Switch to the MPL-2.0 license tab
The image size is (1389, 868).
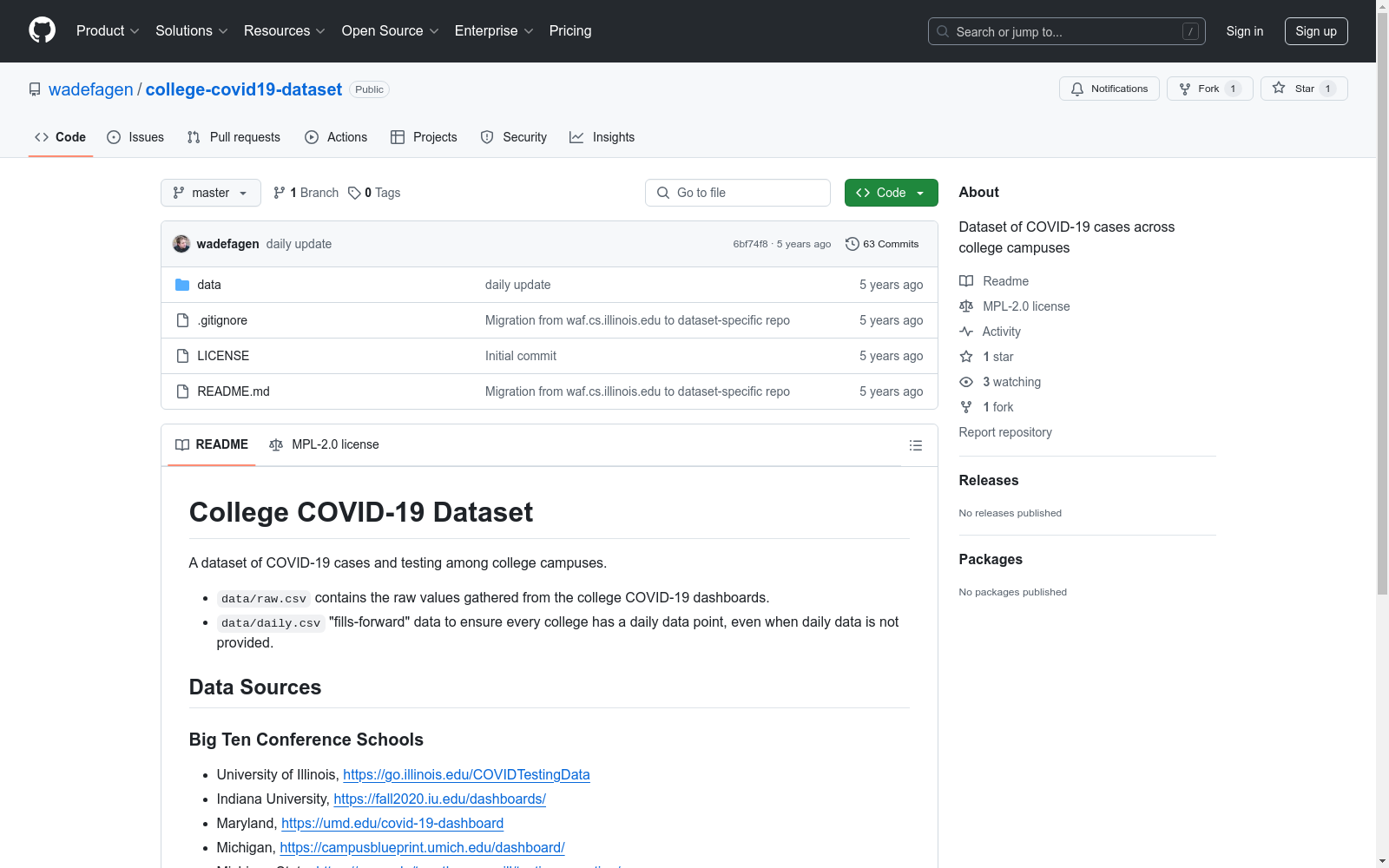point(325,444)
